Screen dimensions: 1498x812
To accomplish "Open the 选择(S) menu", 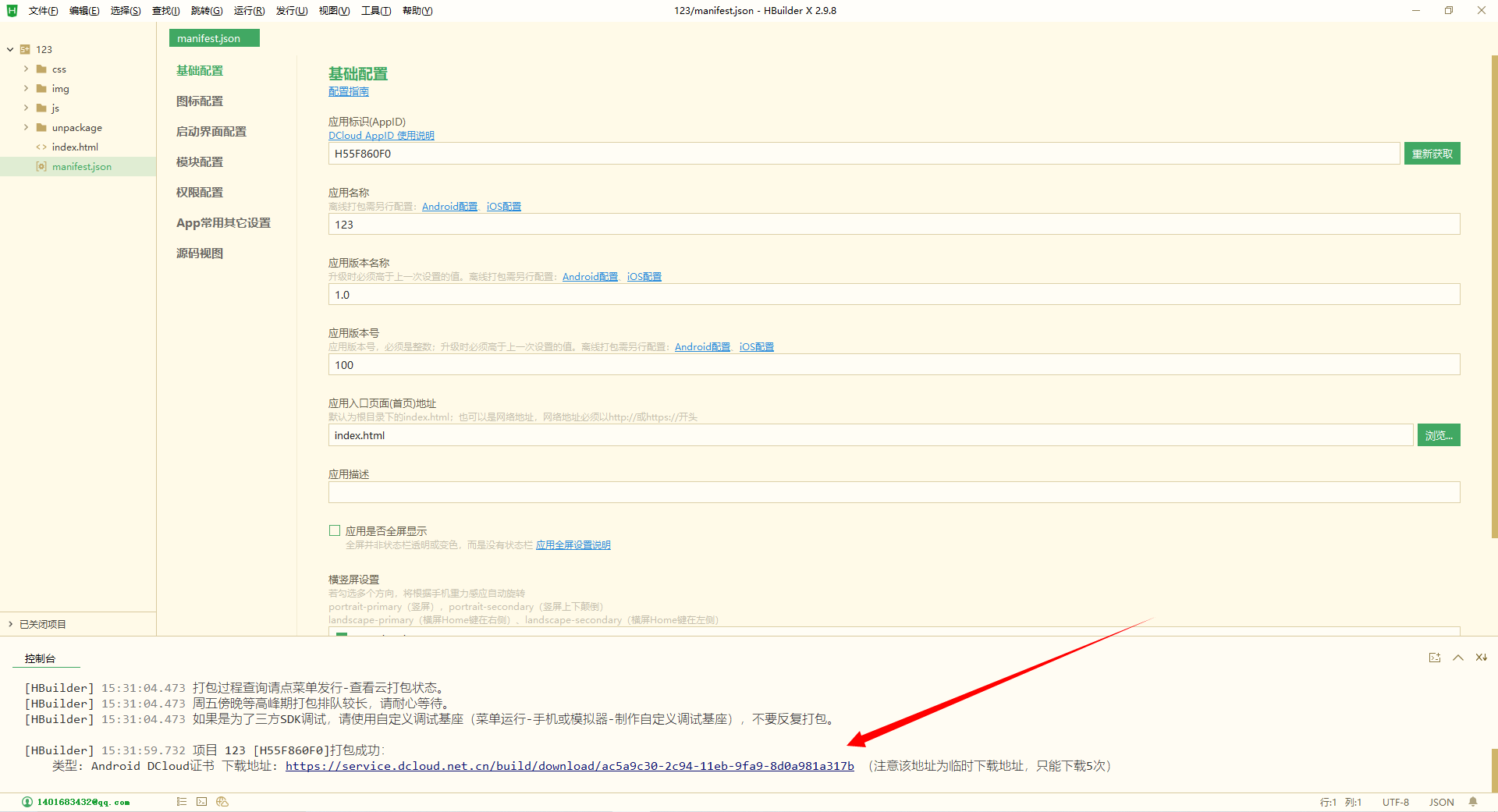I will (x=126, y=10).
